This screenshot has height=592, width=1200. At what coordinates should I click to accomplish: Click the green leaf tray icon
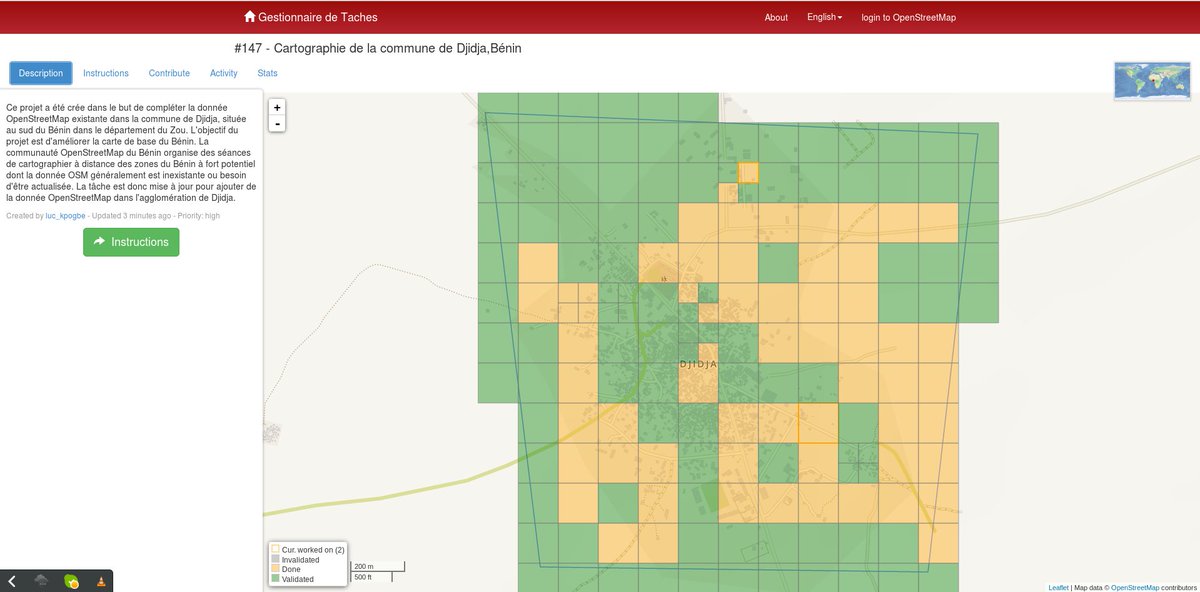[x=71, y=581]
